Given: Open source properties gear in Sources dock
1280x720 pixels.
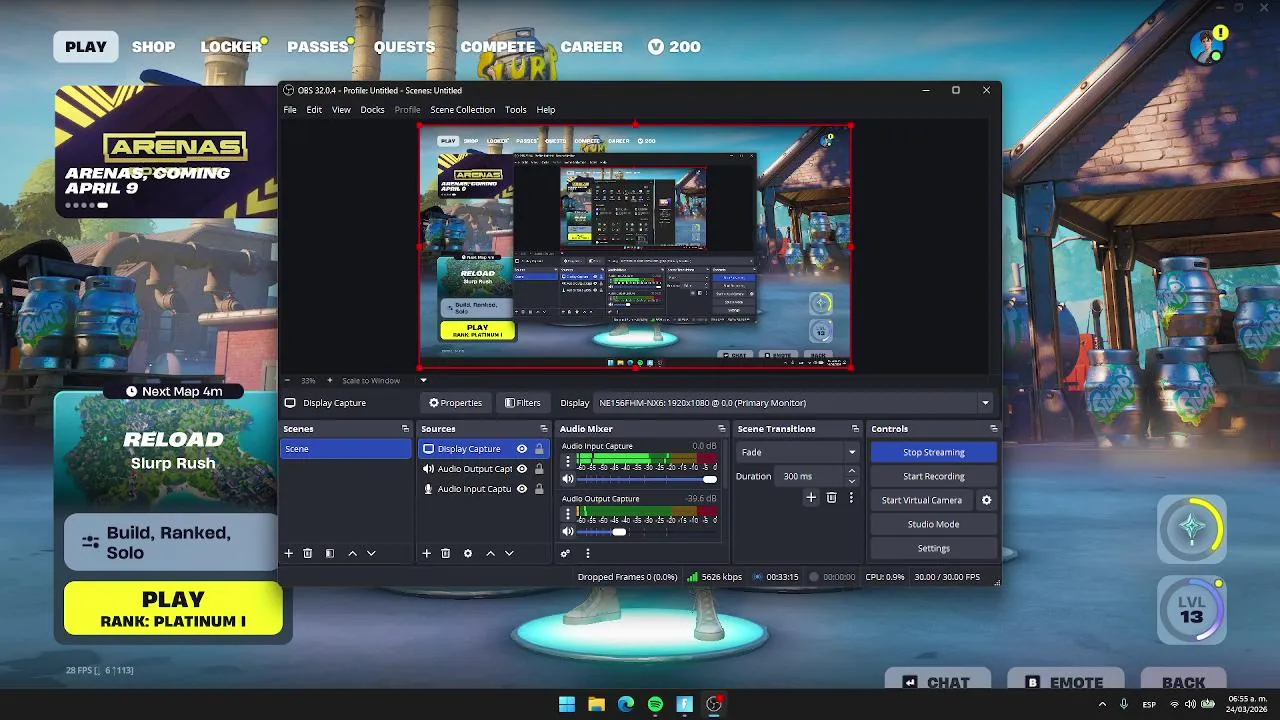Looking at the screenshot, I should [468, 553].
